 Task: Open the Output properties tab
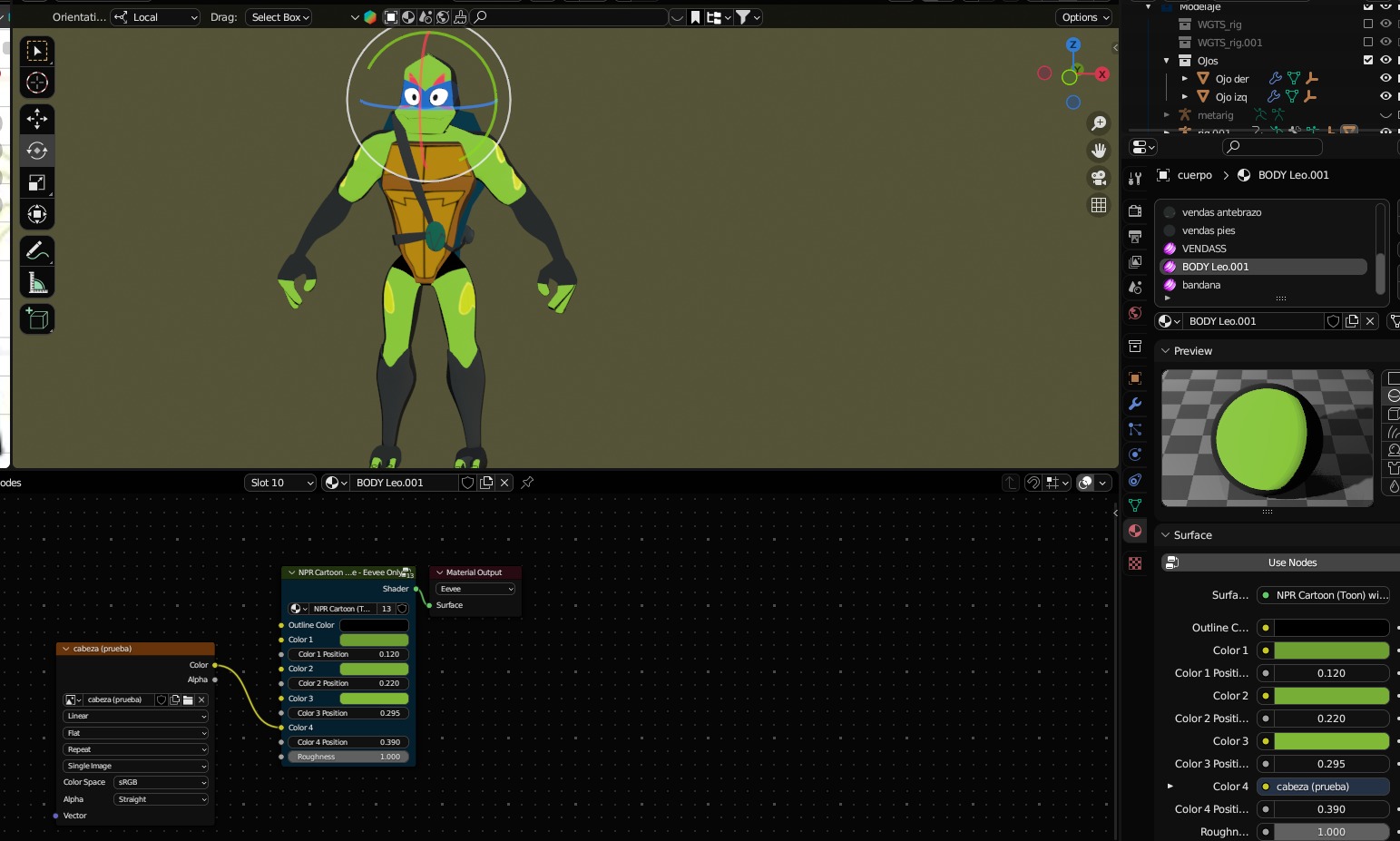(1135, 237)
